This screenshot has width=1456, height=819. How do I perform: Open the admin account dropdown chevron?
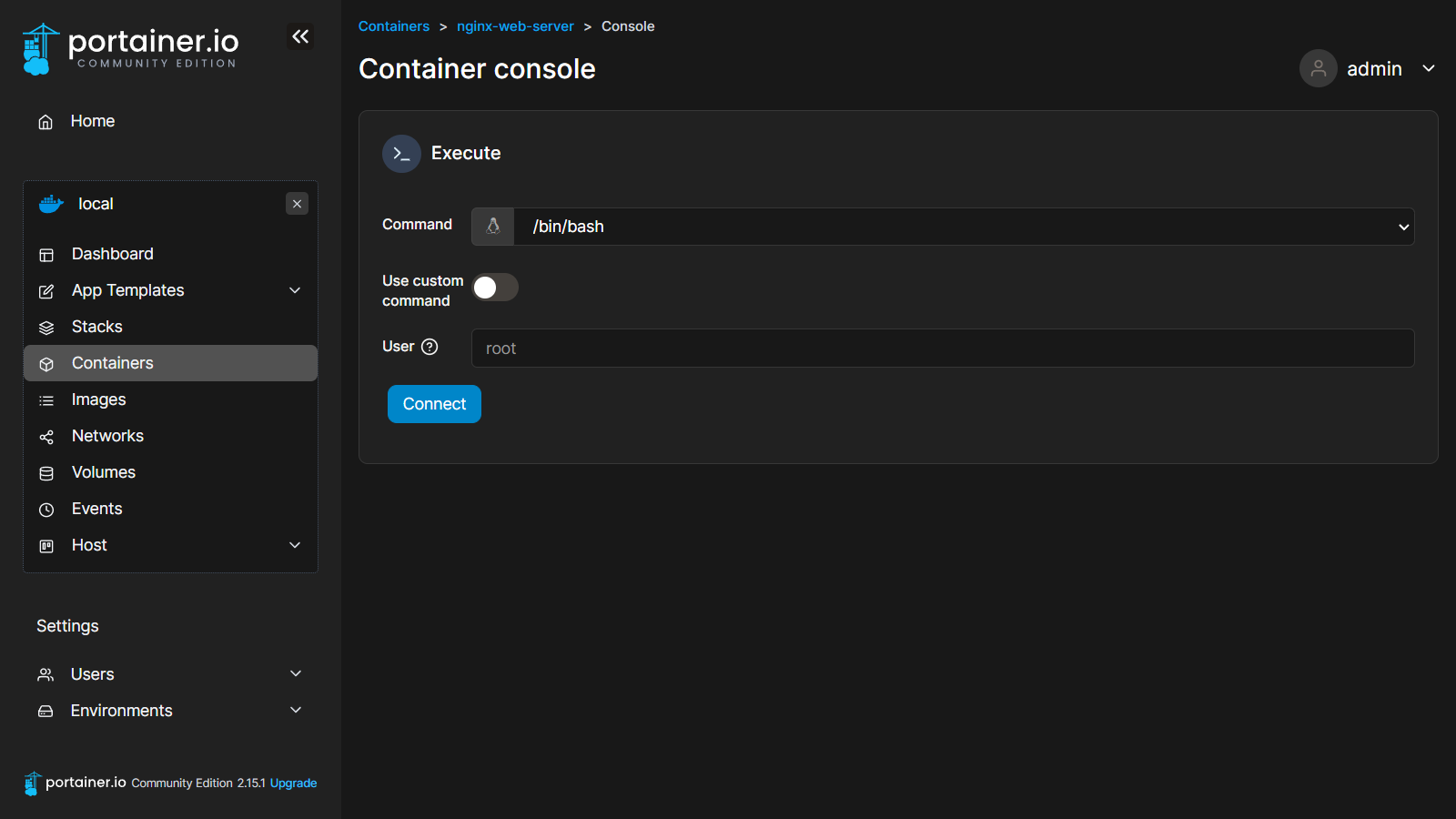[x=1429, y=68]
